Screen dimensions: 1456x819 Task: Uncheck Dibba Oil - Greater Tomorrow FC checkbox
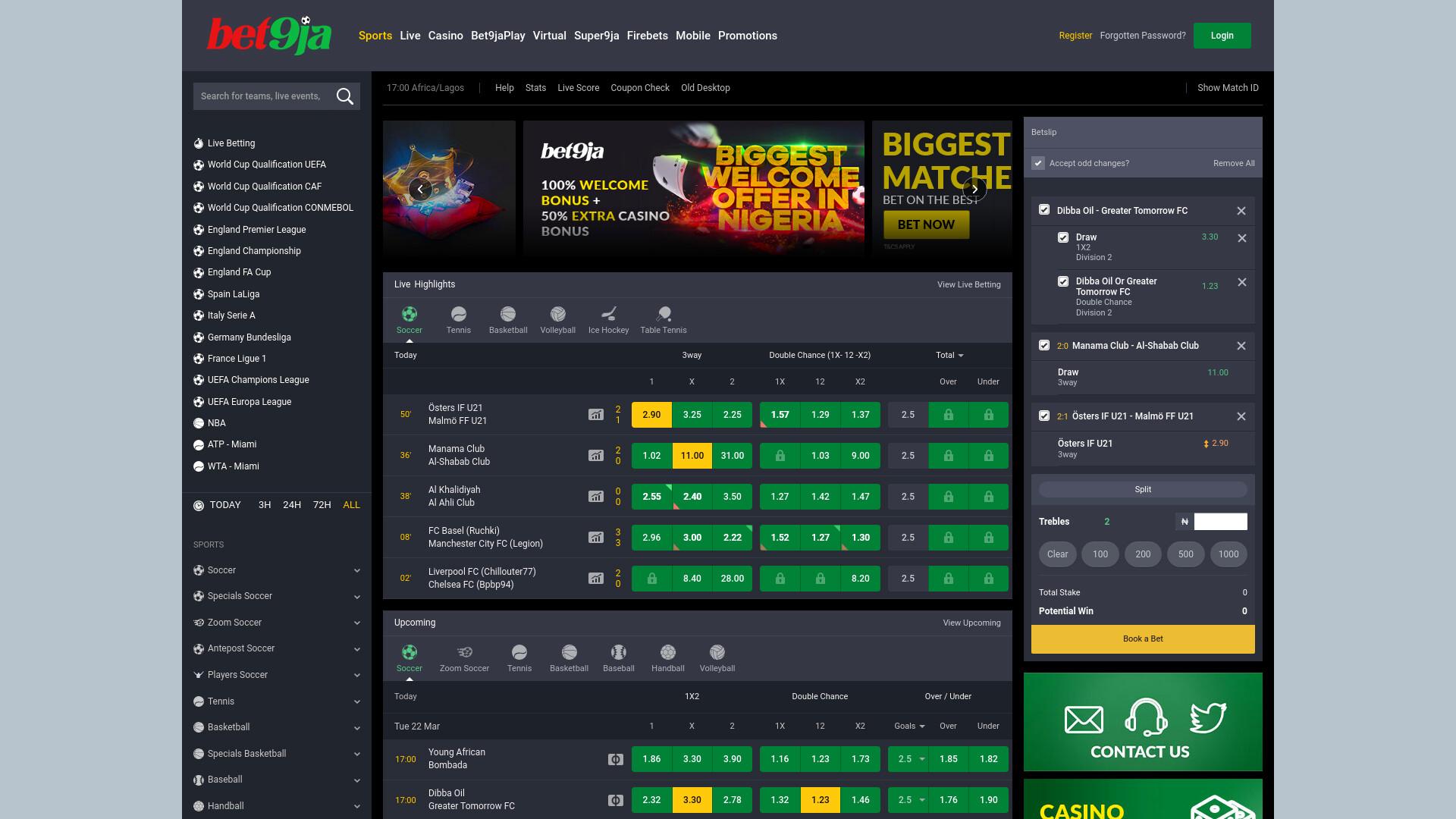[1044, 210]
